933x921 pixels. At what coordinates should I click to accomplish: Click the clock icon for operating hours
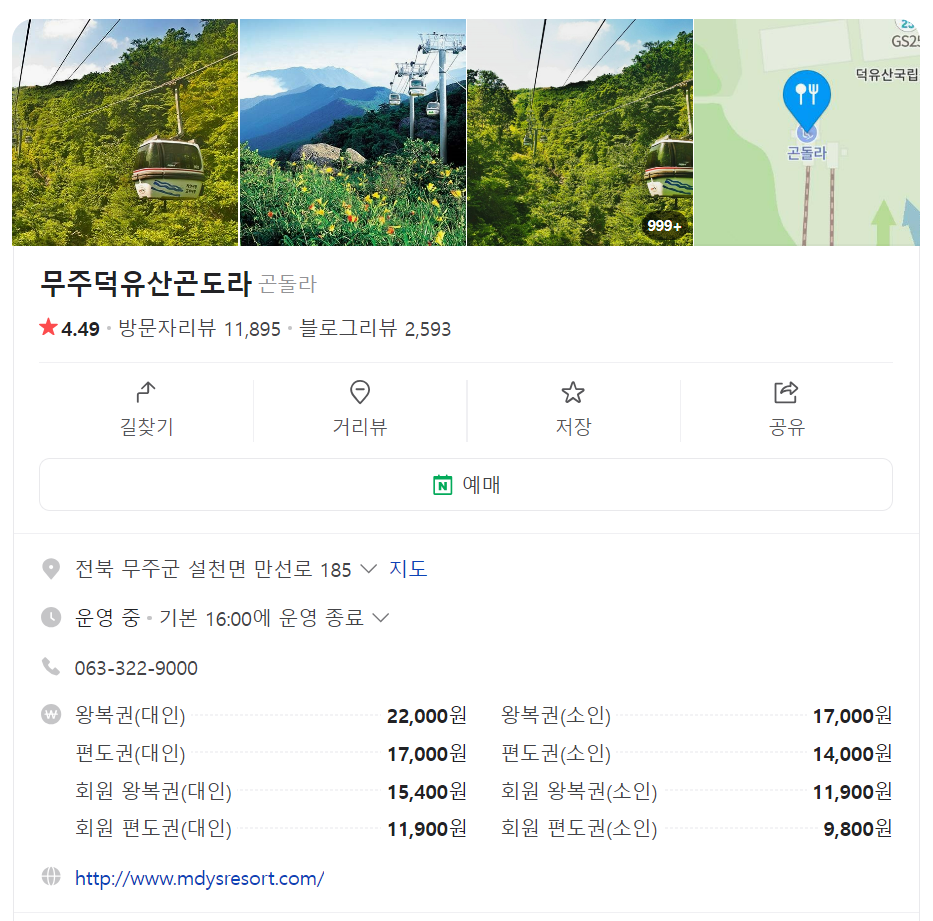[x=51, y=617]
